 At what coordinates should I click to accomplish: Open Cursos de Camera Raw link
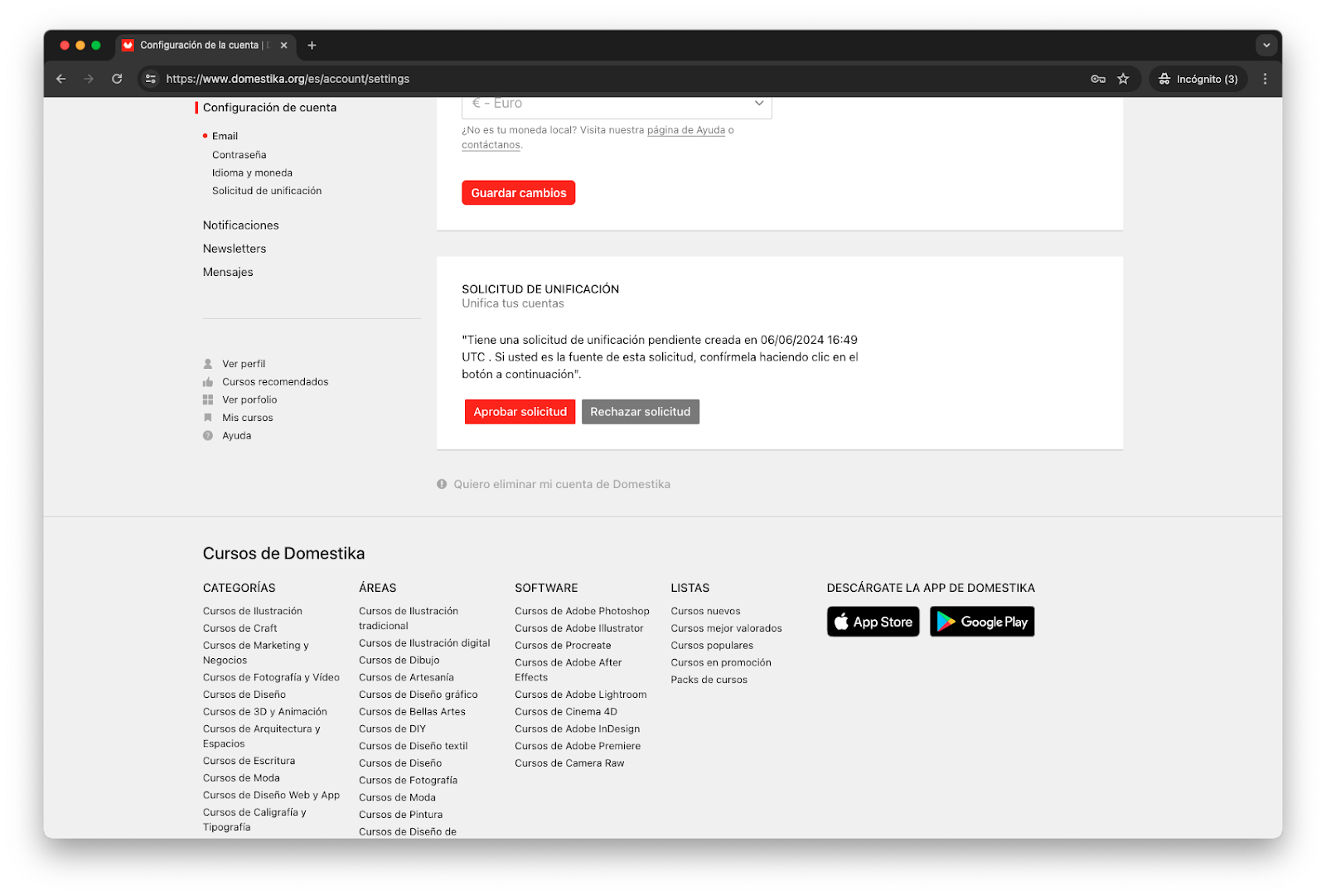(x=569, y=763)
